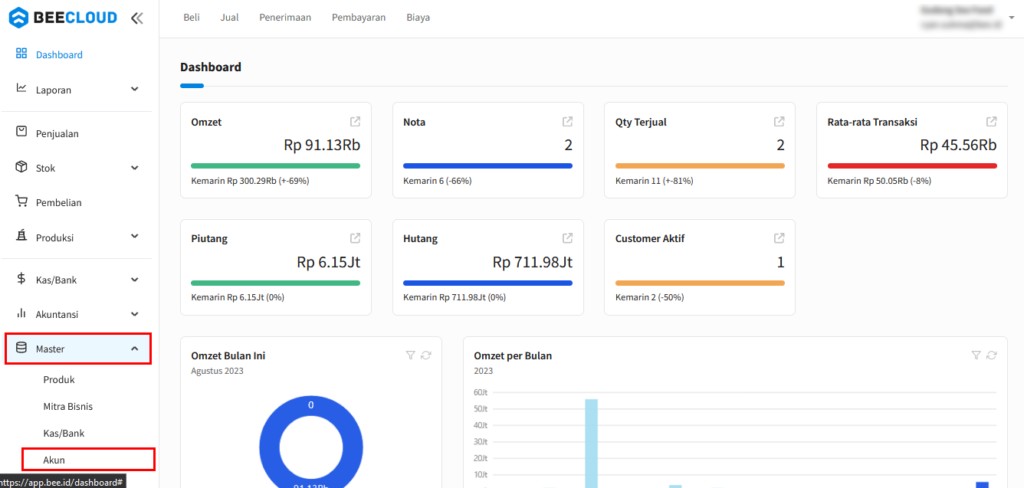Open Rata-rata Transaksi card link icon
This screenshot has width=1024, height=488.
(991, 122)
